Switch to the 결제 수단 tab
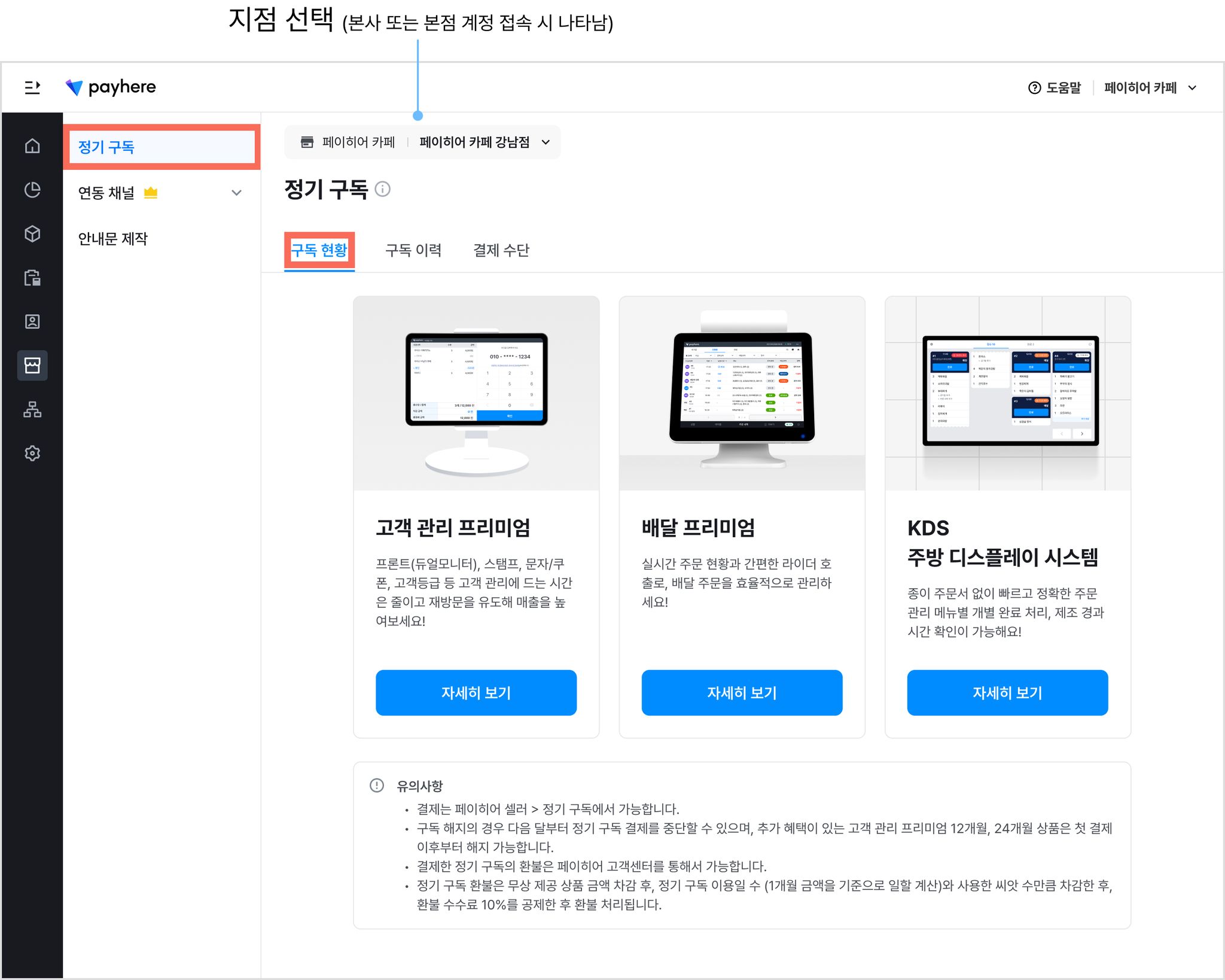 (x=501, y=250)
